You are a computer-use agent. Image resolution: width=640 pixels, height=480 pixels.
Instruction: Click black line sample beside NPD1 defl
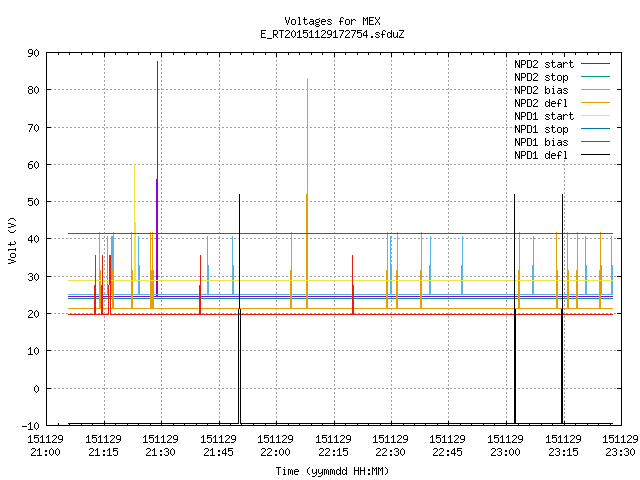pos(595,155)
